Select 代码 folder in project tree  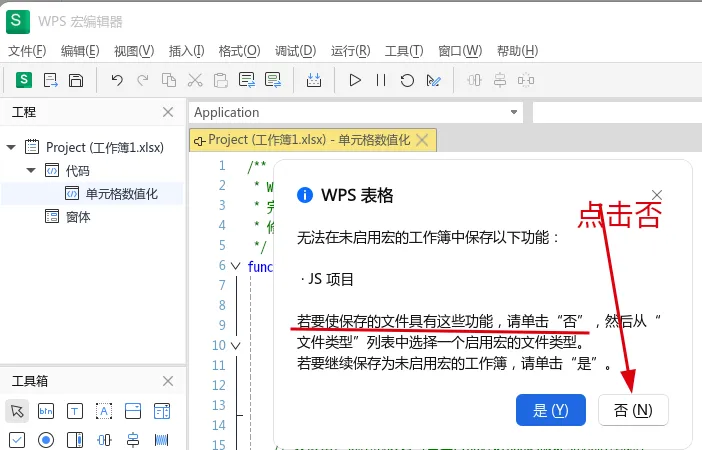(77, 170)
